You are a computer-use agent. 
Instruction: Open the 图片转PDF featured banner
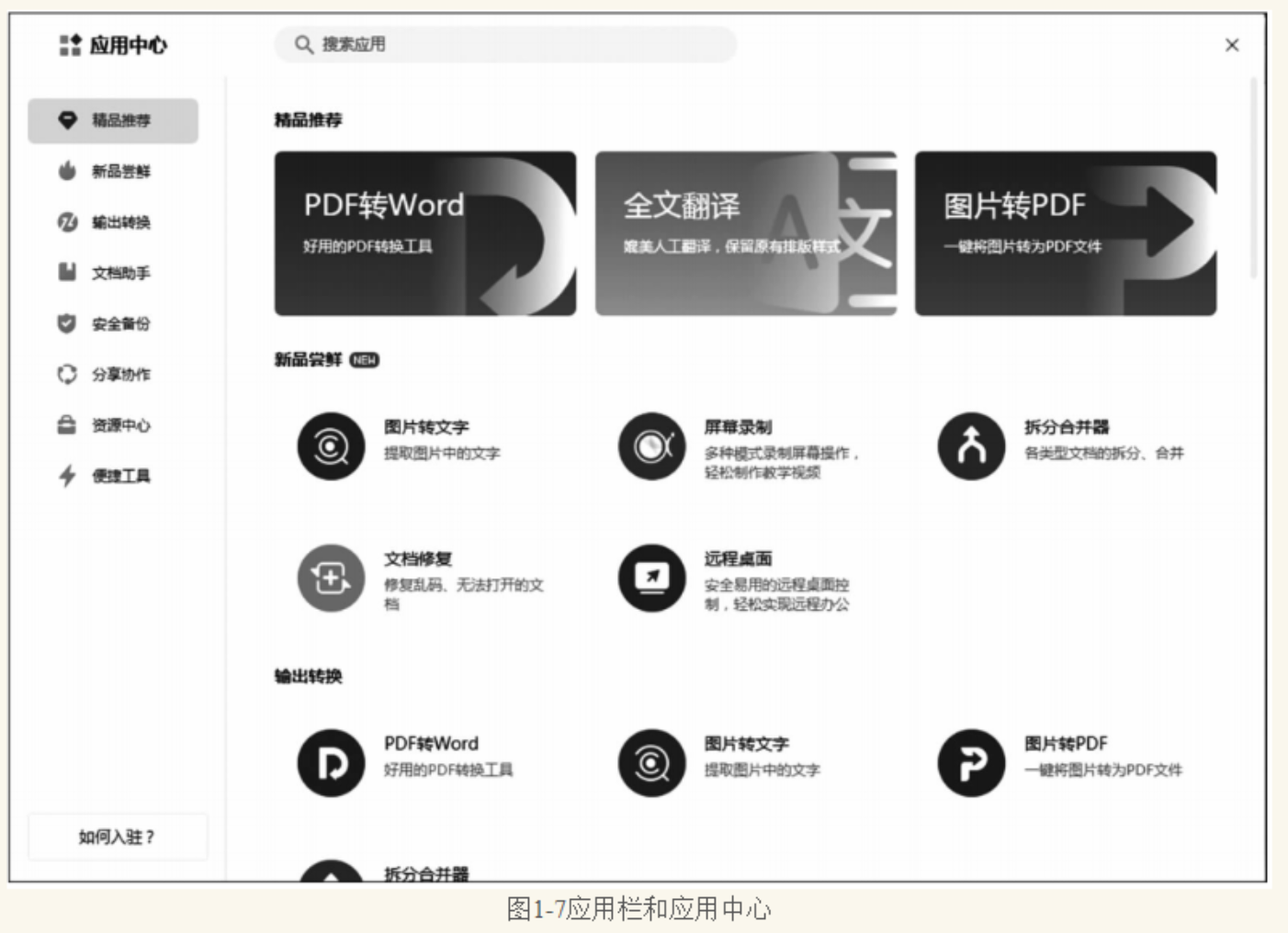(1066, 233)
